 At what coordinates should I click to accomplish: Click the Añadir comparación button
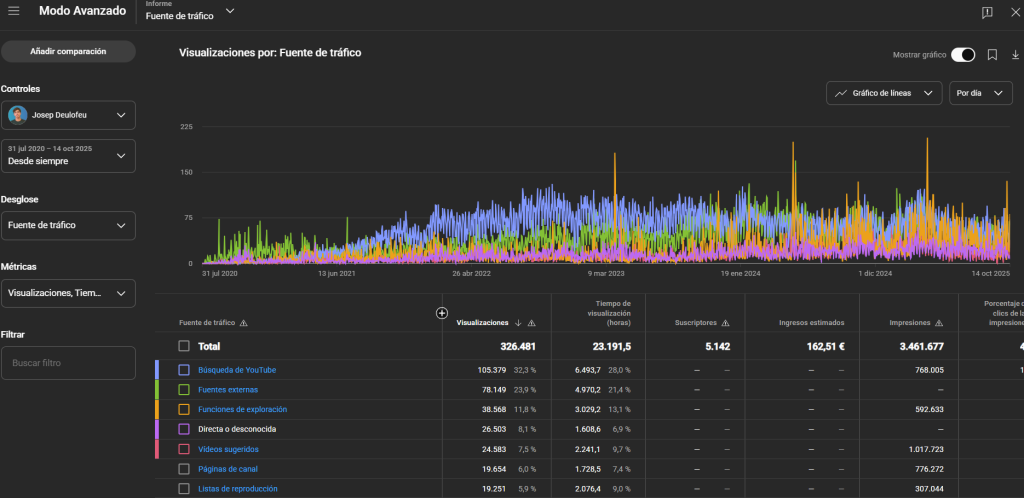(x=68, y=51)
